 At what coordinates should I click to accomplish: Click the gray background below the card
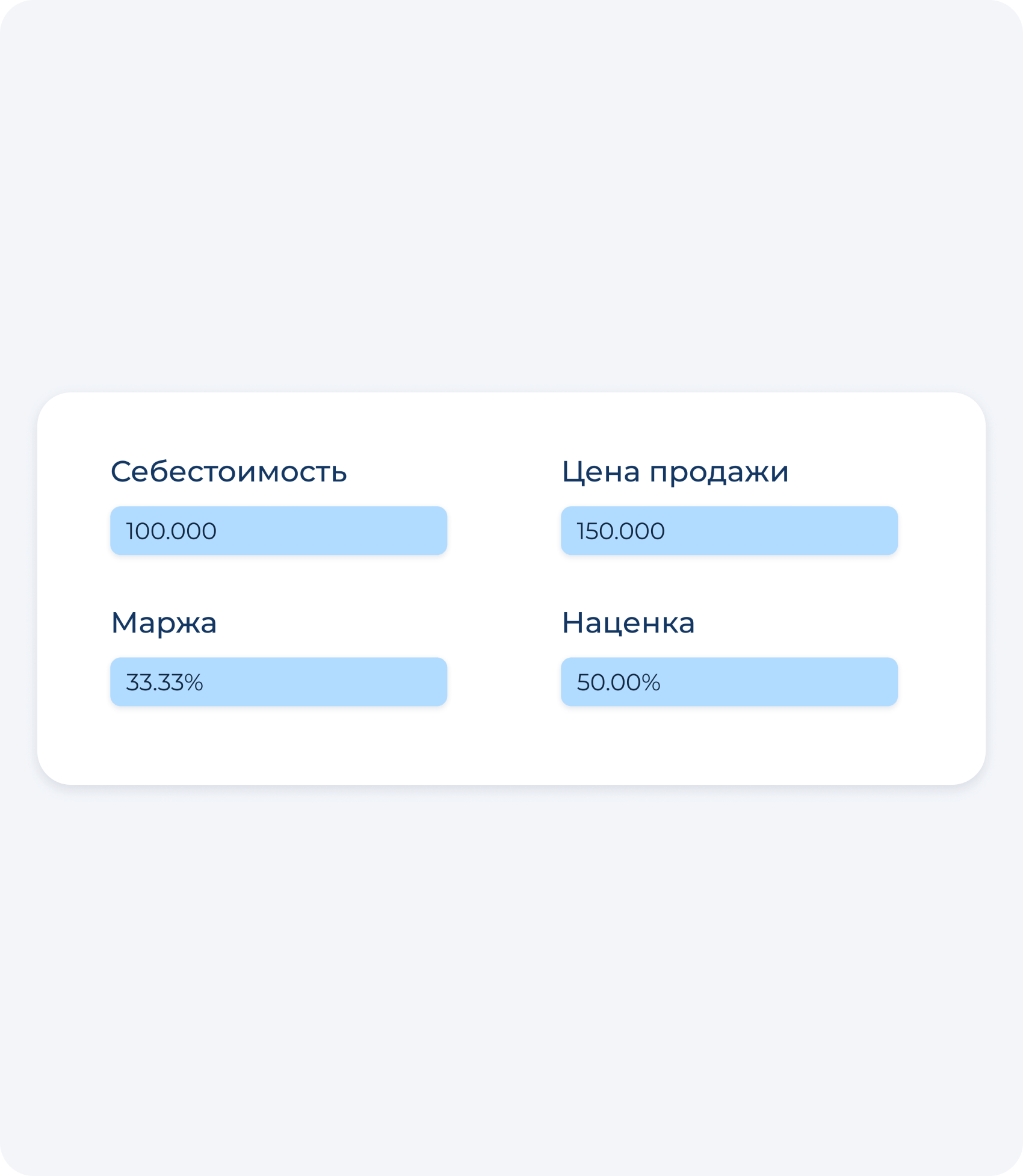[x=512, y=963]
